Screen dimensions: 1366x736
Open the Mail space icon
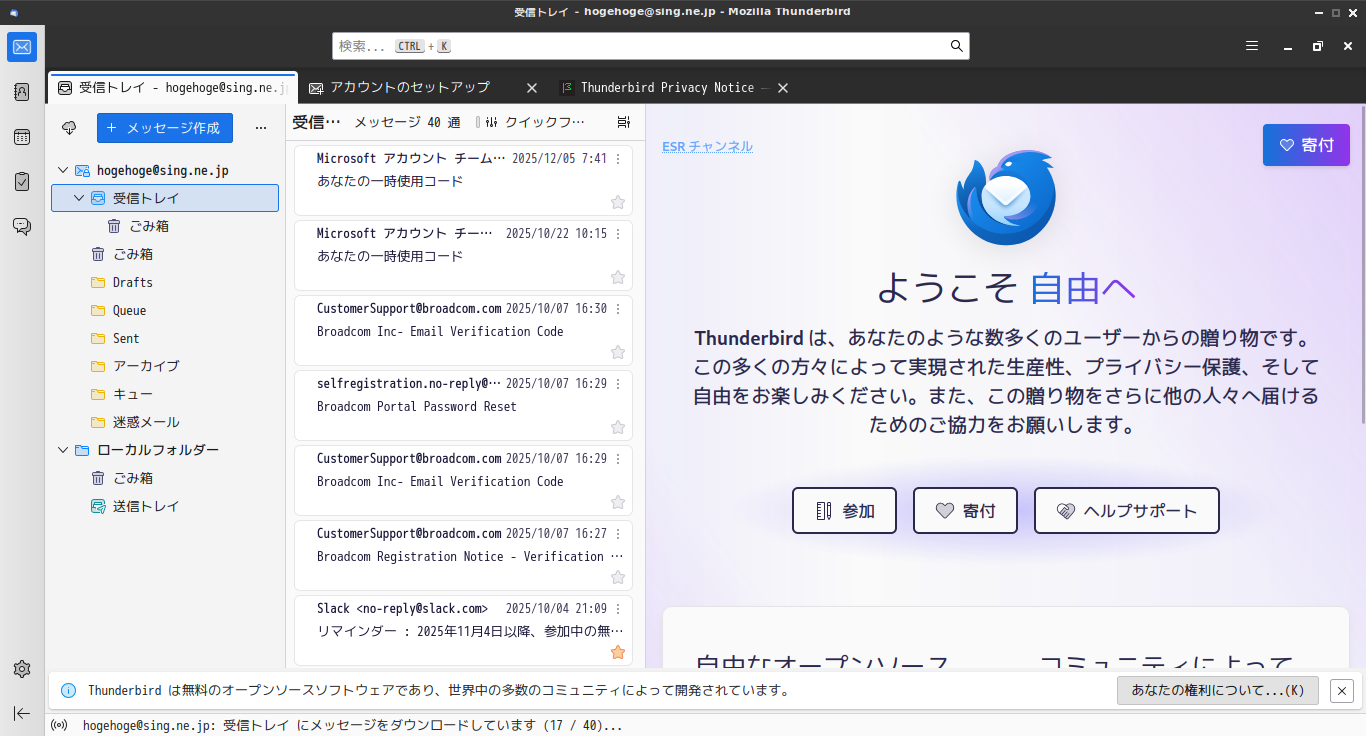[22, 46]
